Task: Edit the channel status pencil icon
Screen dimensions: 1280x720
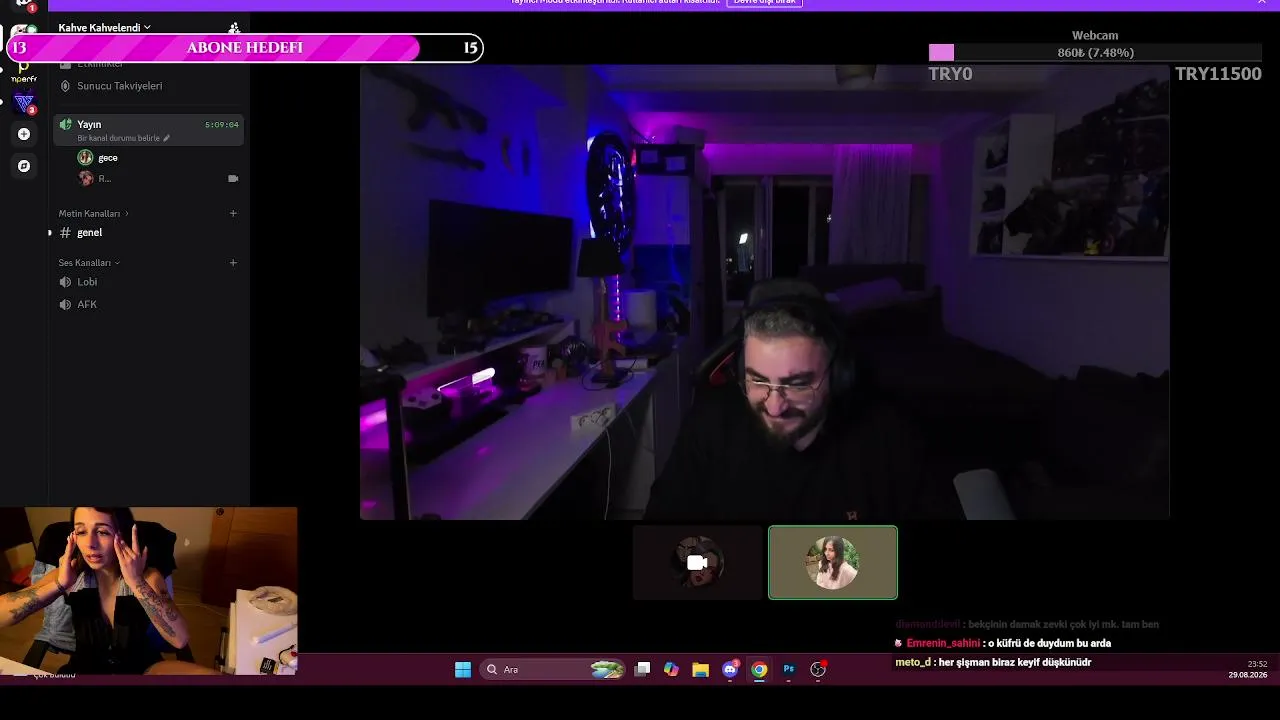Action: tap(167, 138)
